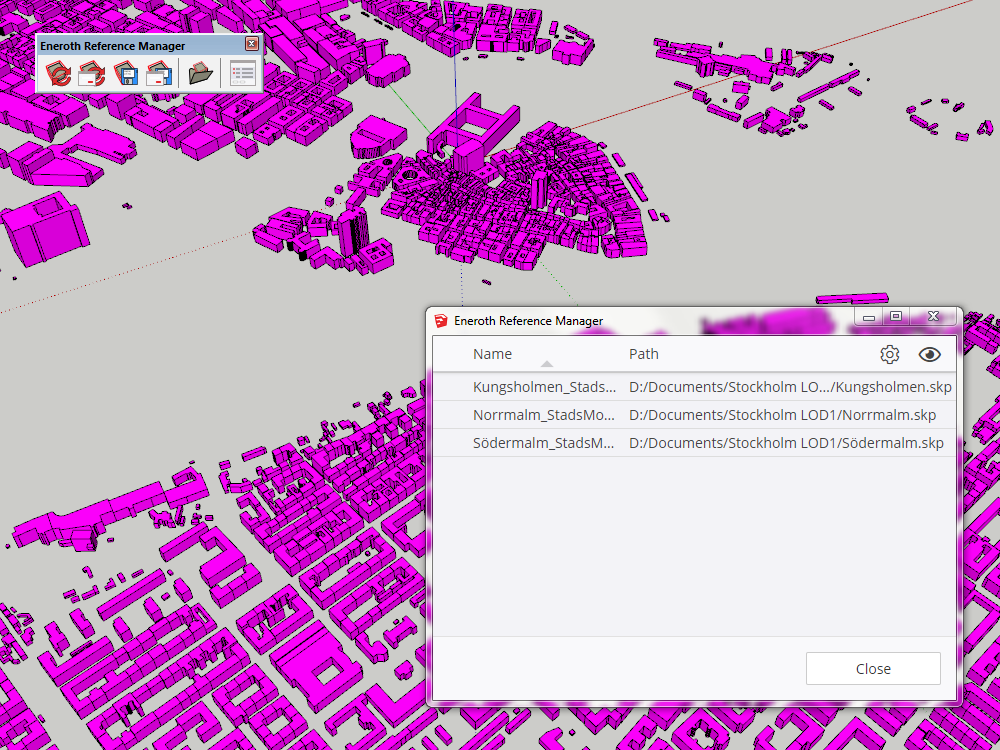Toggle visibility with the eye icon

point(930,354)
